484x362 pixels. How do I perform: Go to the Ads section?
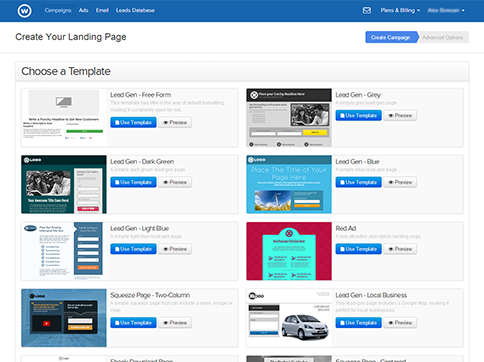(x=84, y=10)
